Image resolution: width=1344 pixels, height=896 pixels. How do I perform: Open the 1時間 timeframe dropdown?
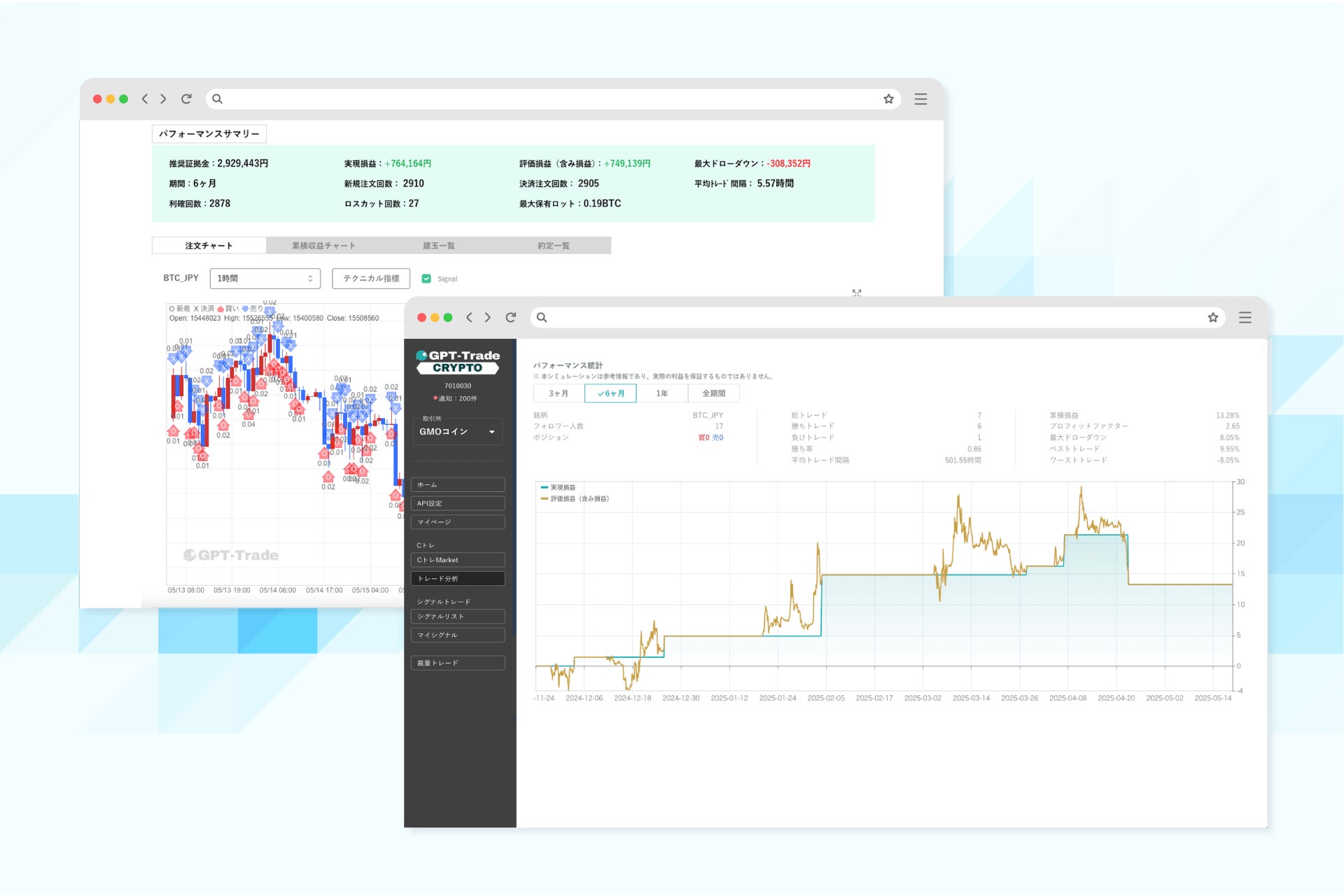[265, 279]
